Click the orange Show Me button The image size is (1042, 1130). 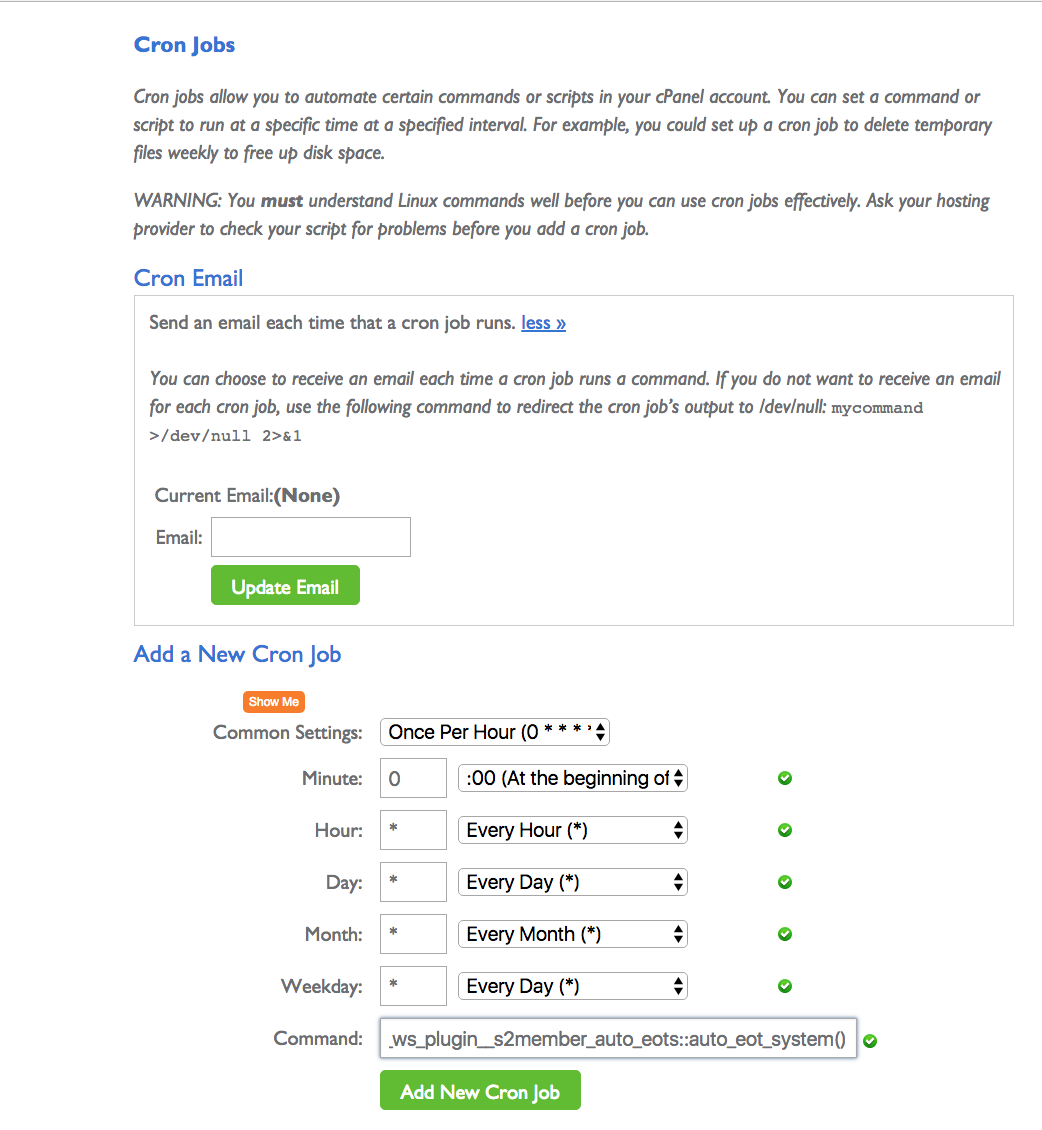click(x=274, y=702)
